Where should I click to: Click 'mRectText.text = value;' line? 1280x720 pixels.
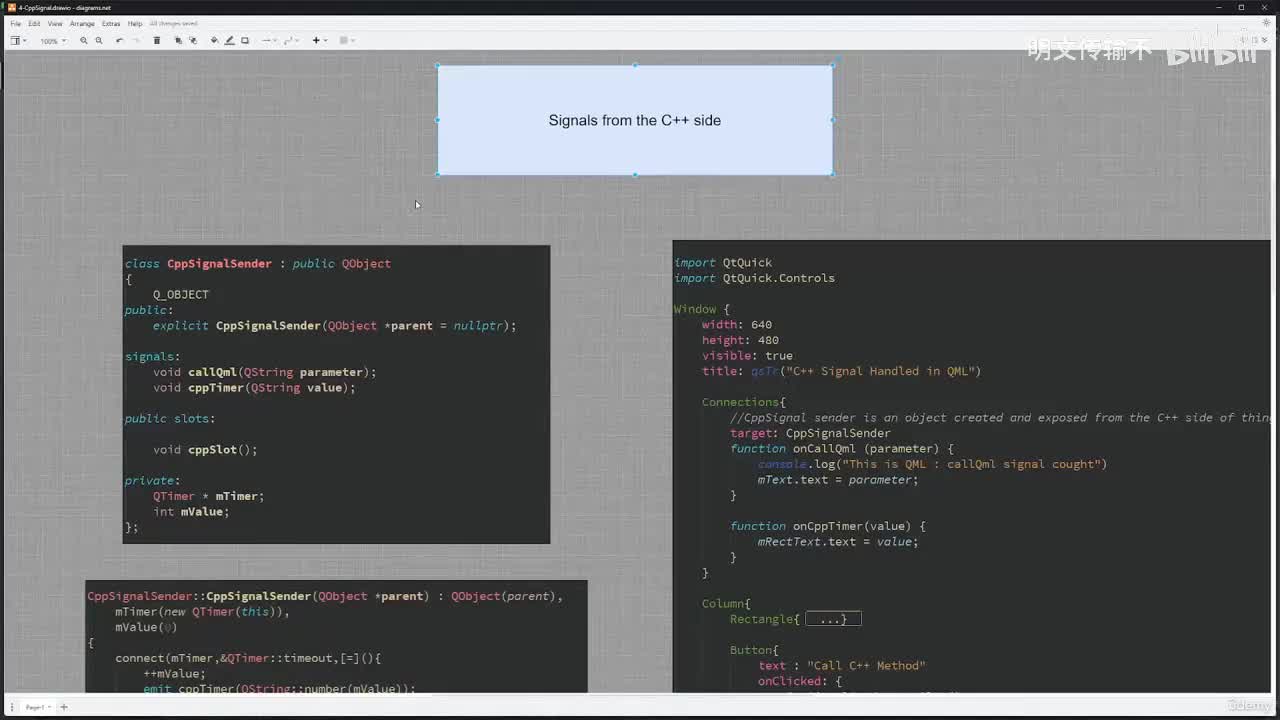pyautogui.click(x=838, y=542)
